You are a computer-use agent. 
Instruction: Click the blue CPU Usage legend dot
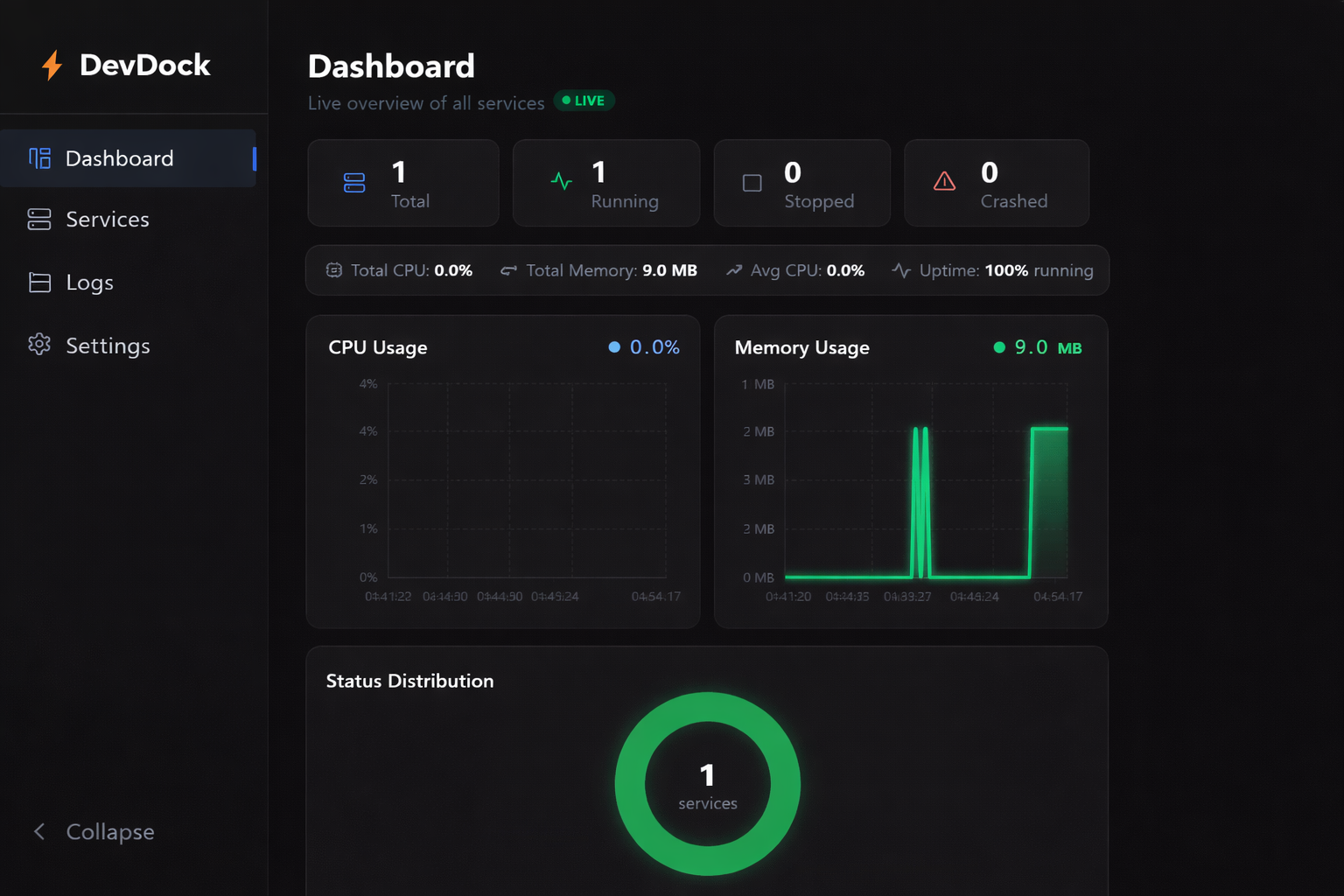(x=614, y=347)
